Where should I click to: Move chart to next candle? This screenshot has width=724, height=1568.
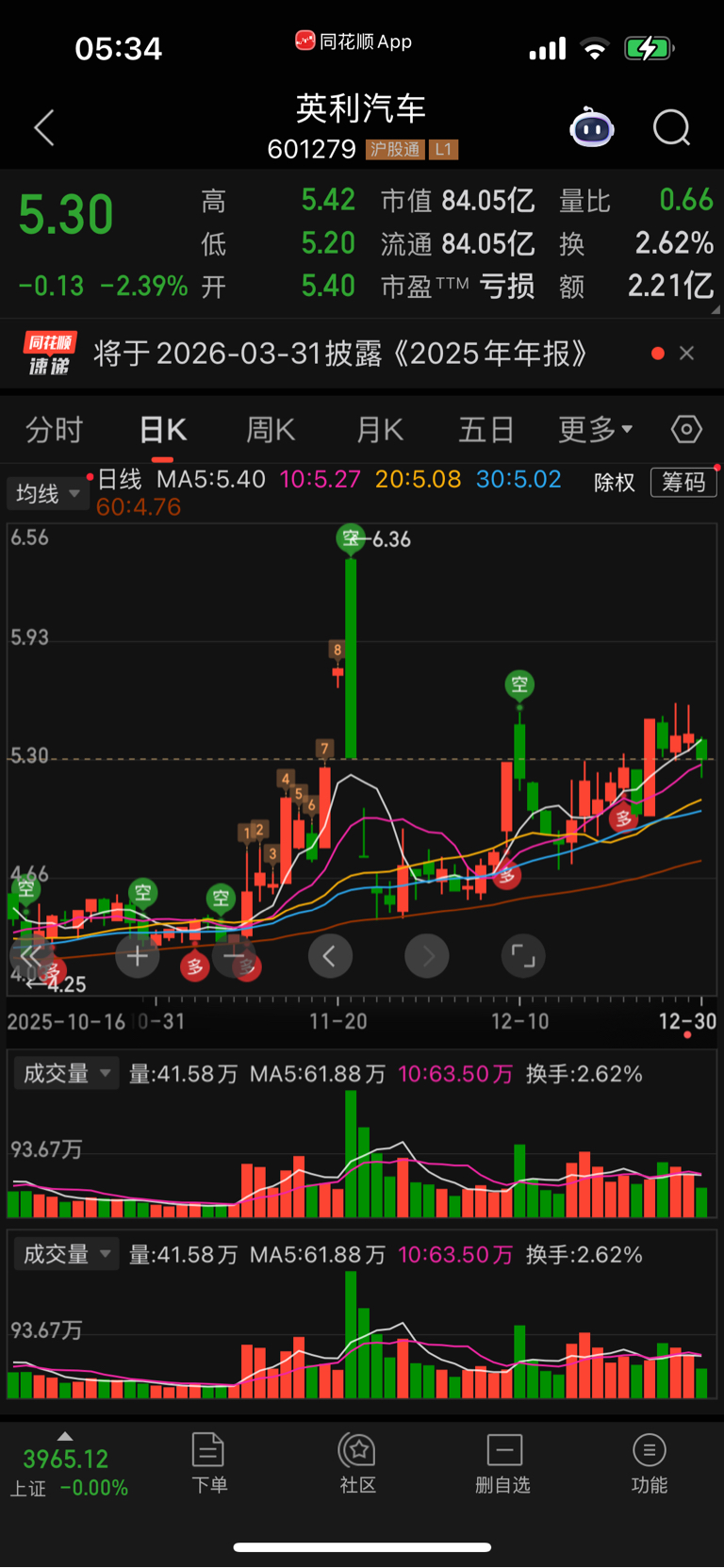427,956
